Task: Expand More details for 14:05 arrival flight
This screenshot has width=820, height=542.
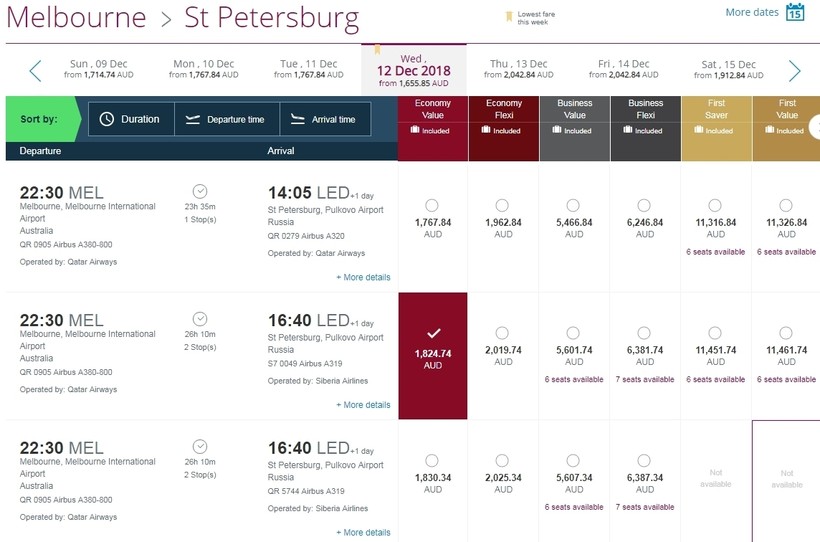Action: click(x=363, y=277)
